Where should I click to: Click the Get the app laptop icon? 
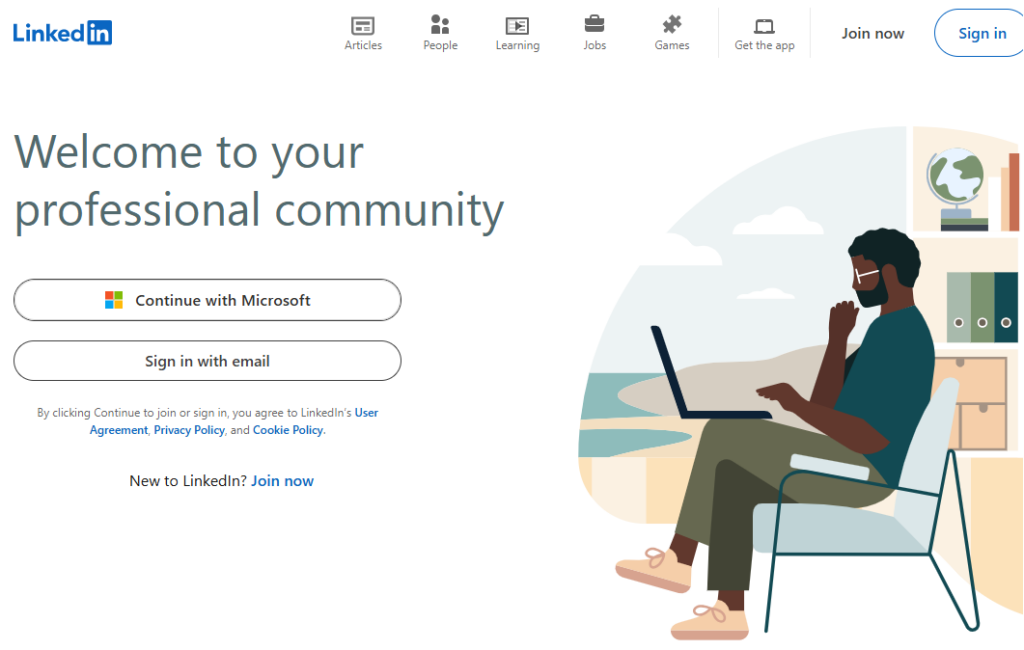coord(764,26)
